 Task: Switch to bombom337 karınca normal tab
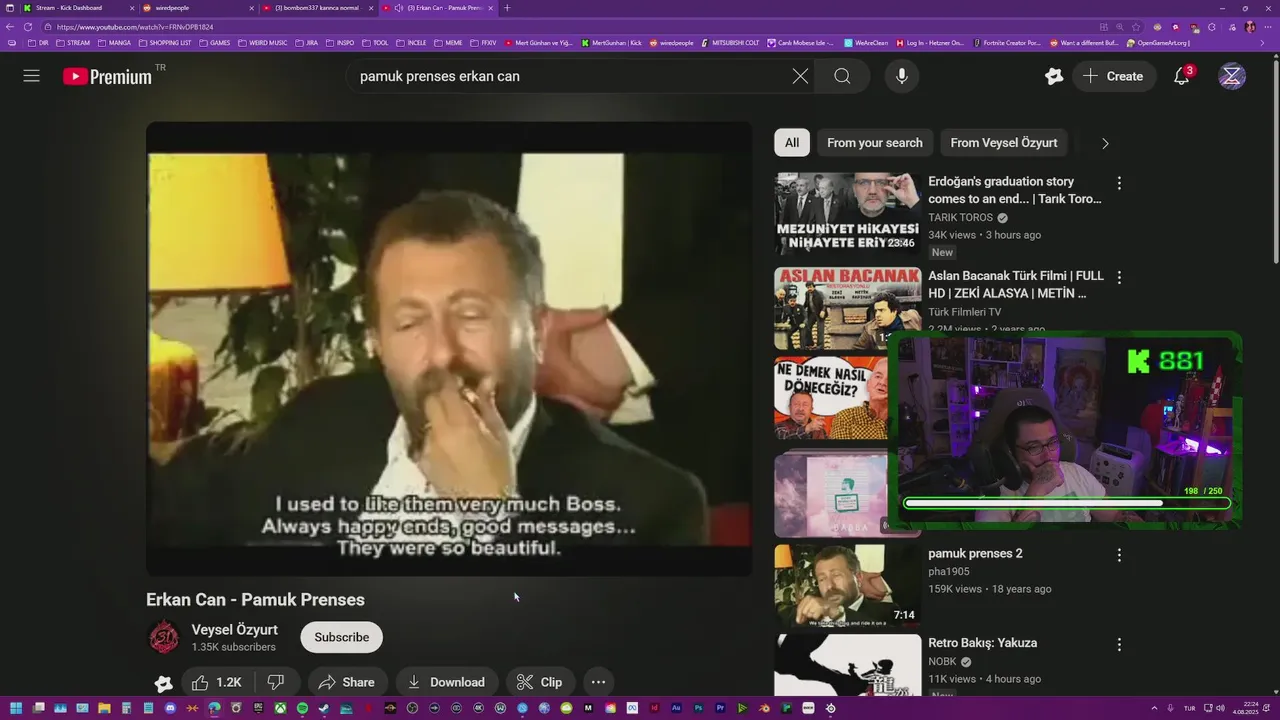pyautogui.click(x=317, y=8)
